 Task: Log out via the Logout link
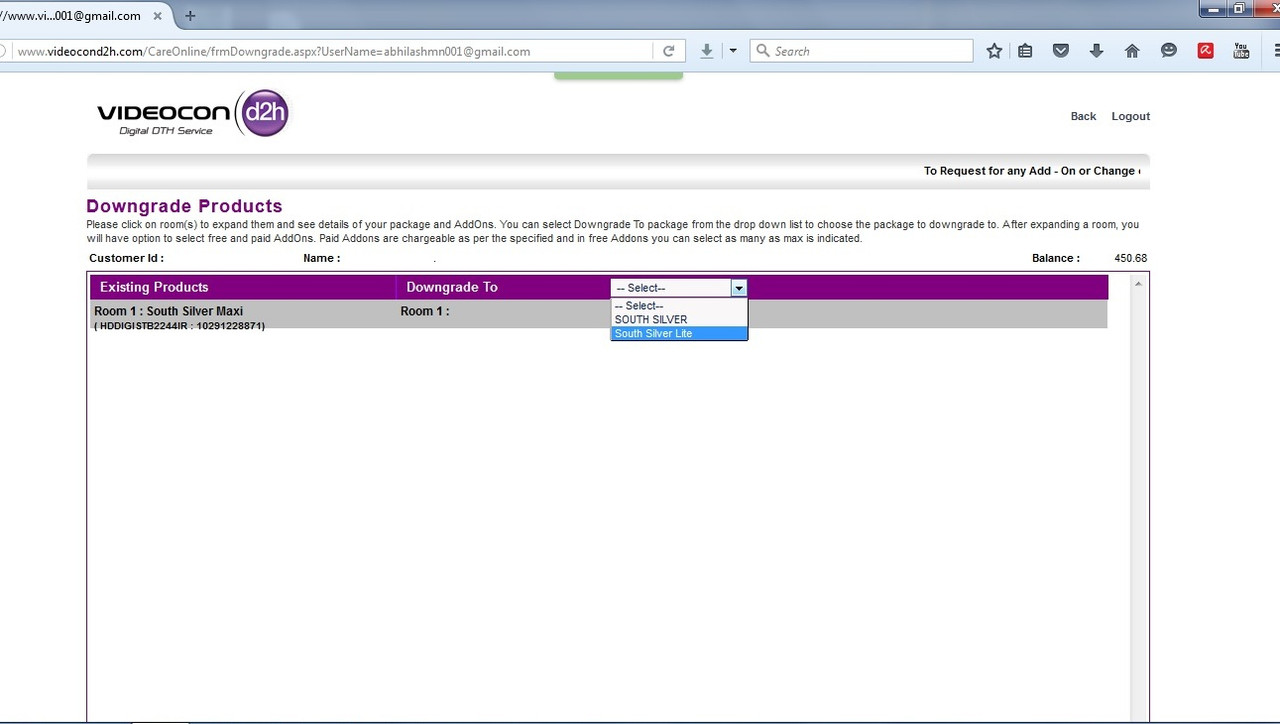click(1131, 116)
